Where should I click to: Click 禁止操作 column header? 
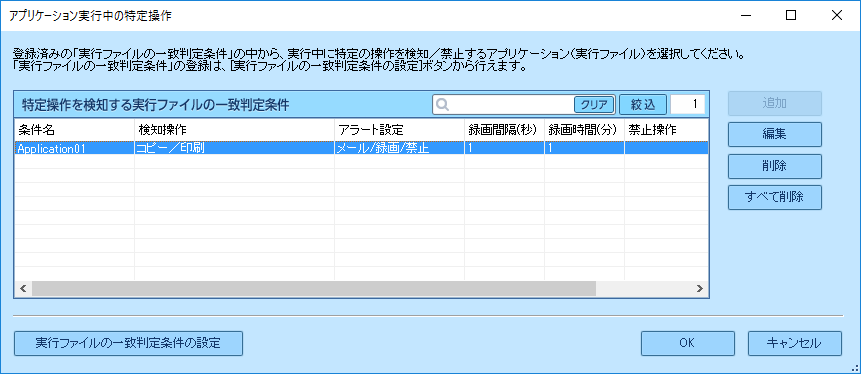pyautogui.click(x=666, y=130)
